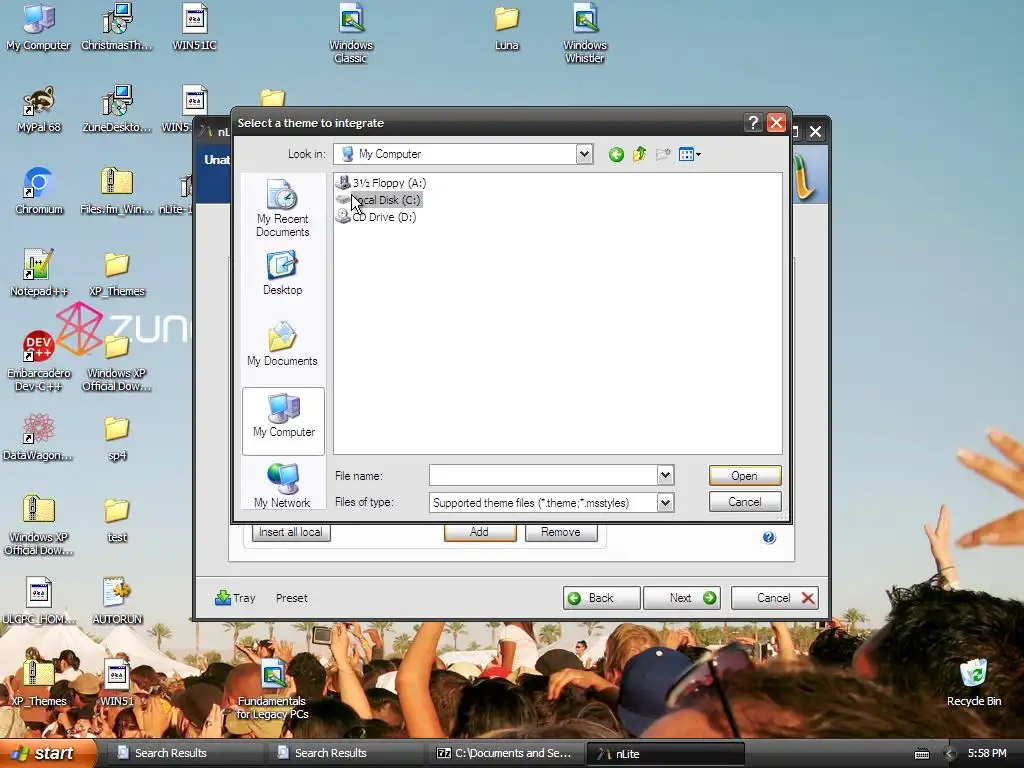Screen dimensions: 1024x768
Task: Open the Recycle Bin
Action: (974, 683)
